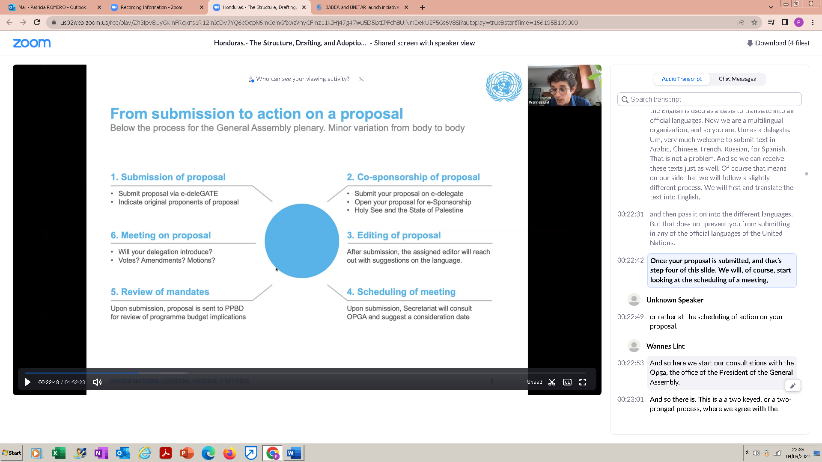Download the recording files
Image resolution: width=822 pixels, height=462 pixels.
point(778,43)
